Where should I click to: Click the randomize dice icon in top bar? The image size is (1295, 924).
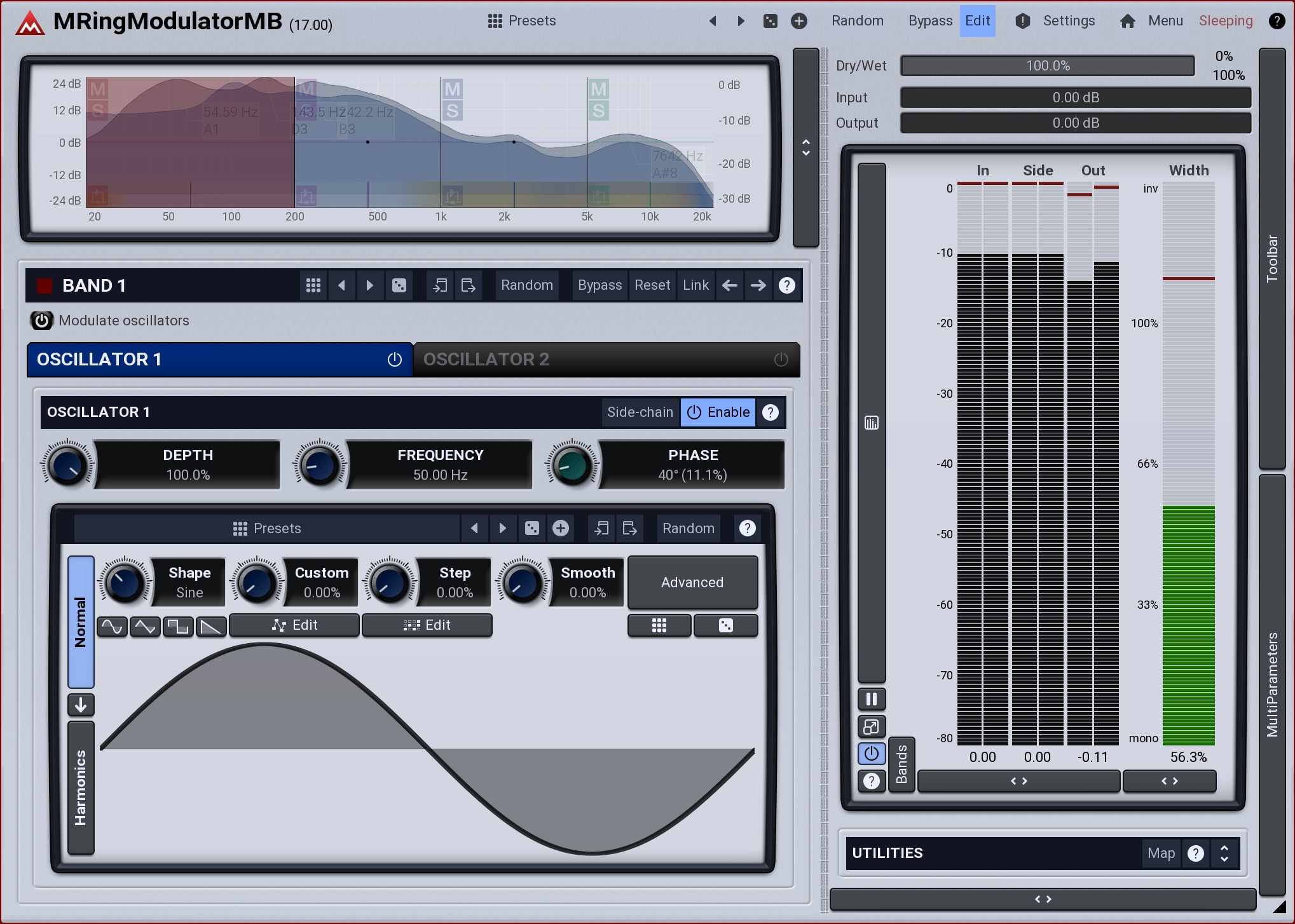771,21
